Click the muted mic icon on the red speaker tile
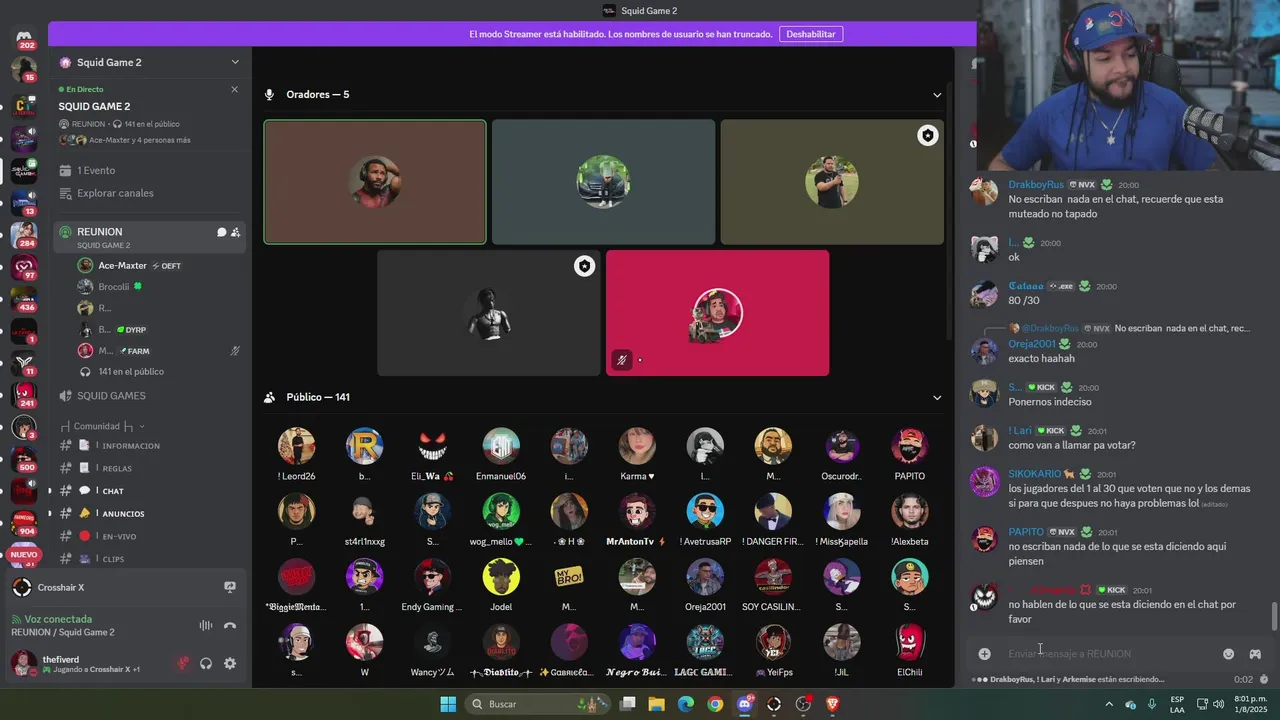Viewport: 1280px width, 720px height. tap(622, 360)
